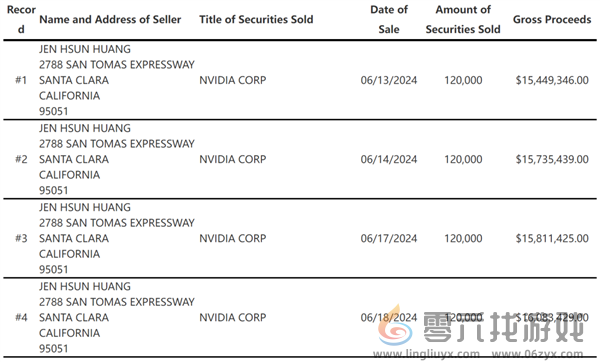Screen dimensions: 600x362
Task: Select the sale date 06/17/2024
Action: point(389,239)
